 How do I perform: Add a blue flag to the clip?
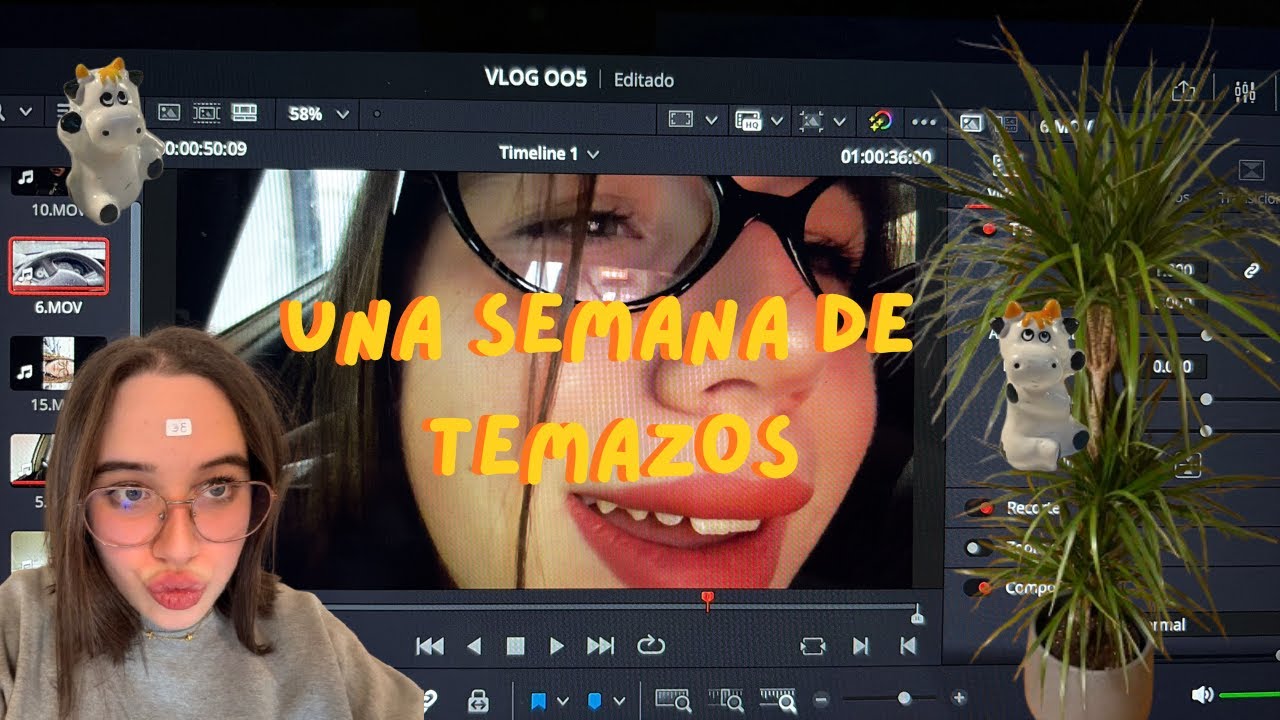point(538,701)
